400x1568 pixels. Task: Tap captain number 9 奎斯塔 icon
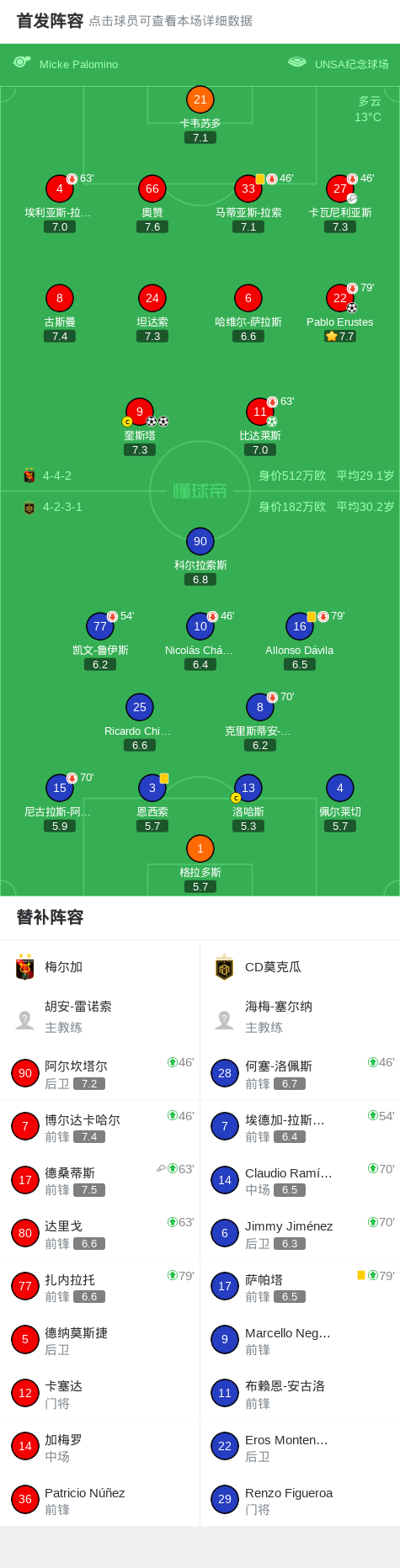pyautogui.click(x=140, y=412)
